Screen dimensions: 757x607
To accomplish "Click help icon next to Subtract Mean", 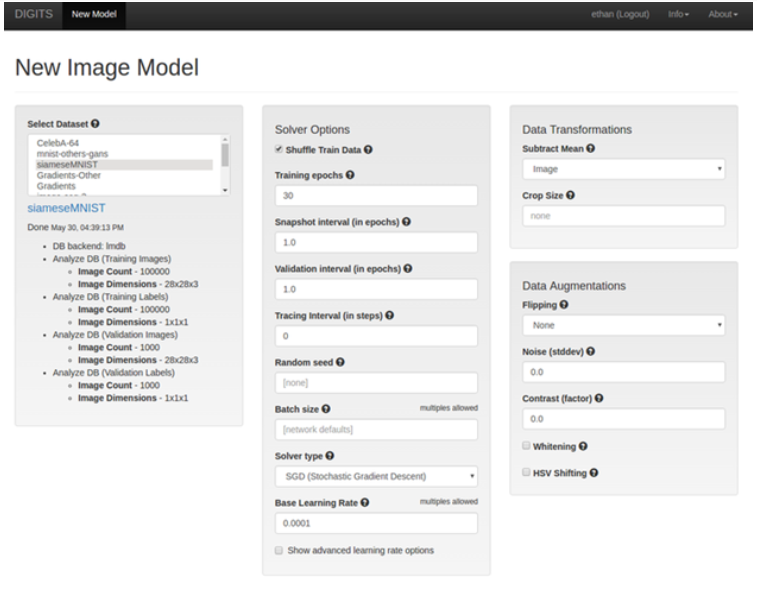I will (591, 149).
